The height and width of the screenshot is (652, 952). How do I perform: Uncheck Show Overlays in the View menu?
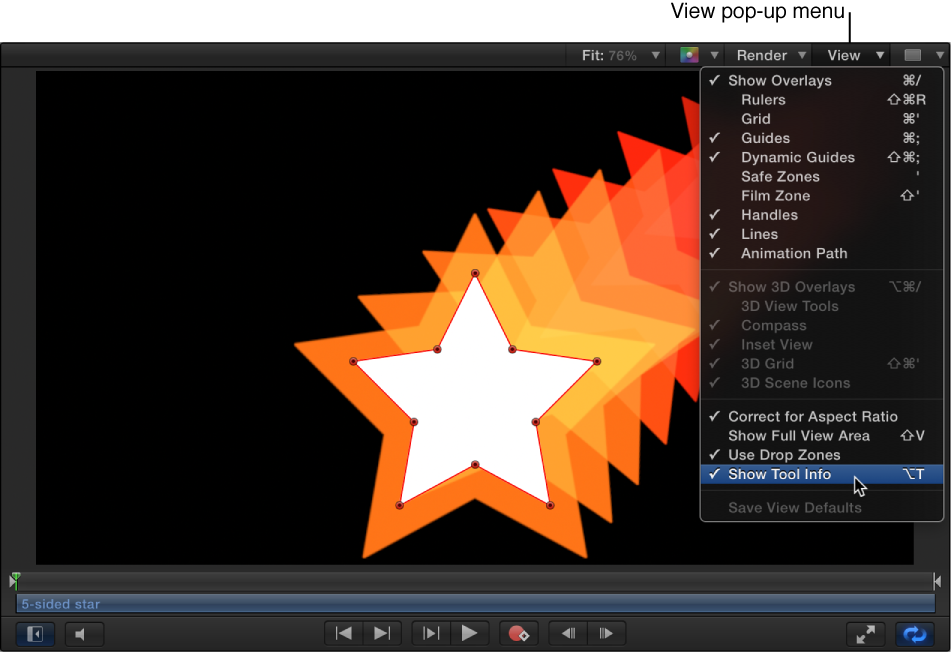pyautogui.click(x=781, y=80)
